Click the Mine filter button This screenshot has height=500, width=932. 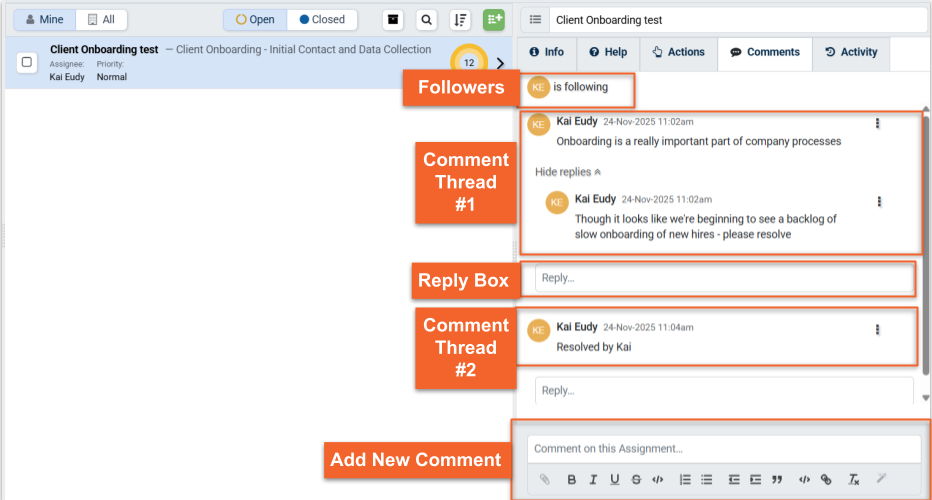tap(44, 20)
